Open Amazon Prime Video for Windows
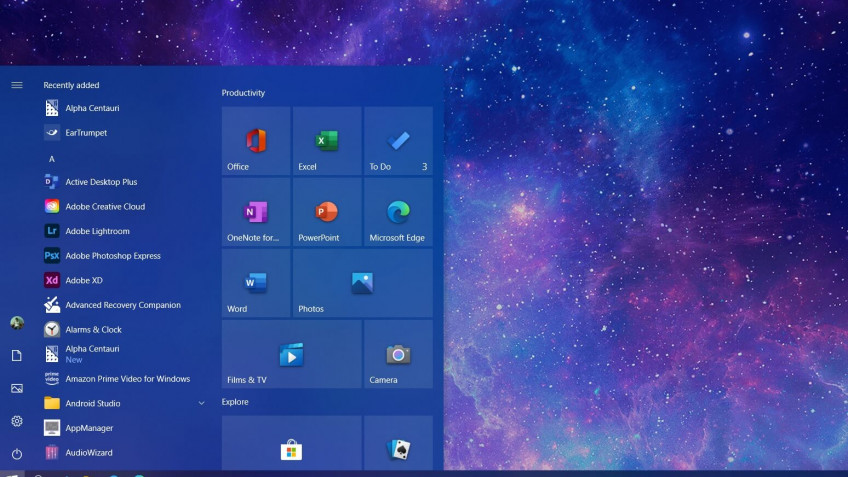The image size is (848, 477). 127,379
